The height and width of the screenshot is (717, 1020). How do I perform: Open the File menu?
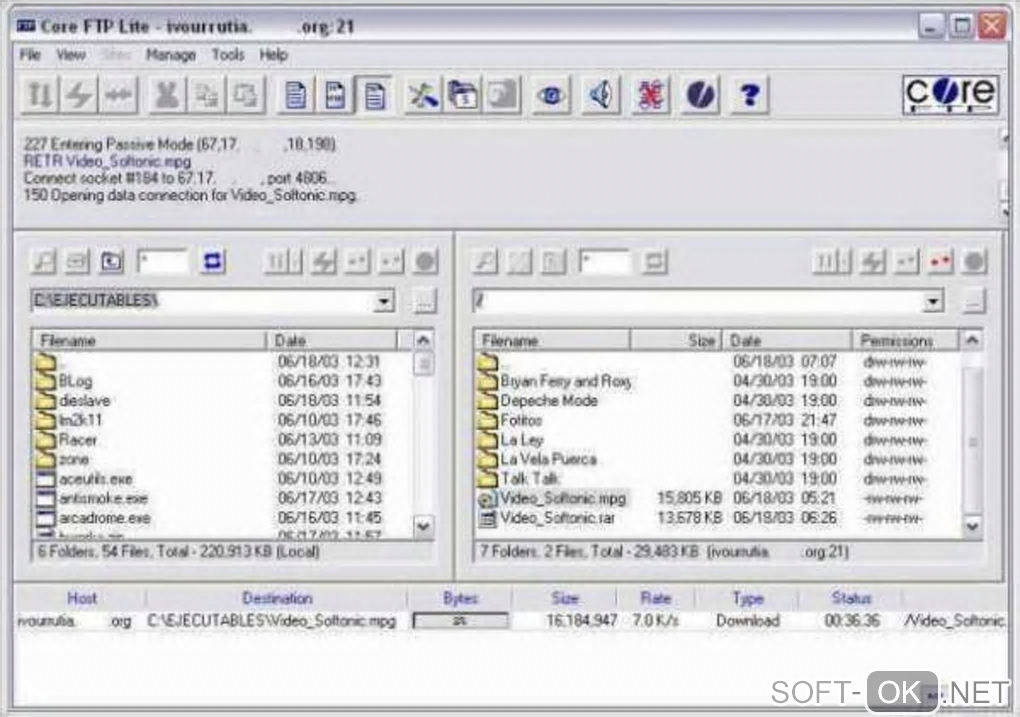(x=30, y=55)
